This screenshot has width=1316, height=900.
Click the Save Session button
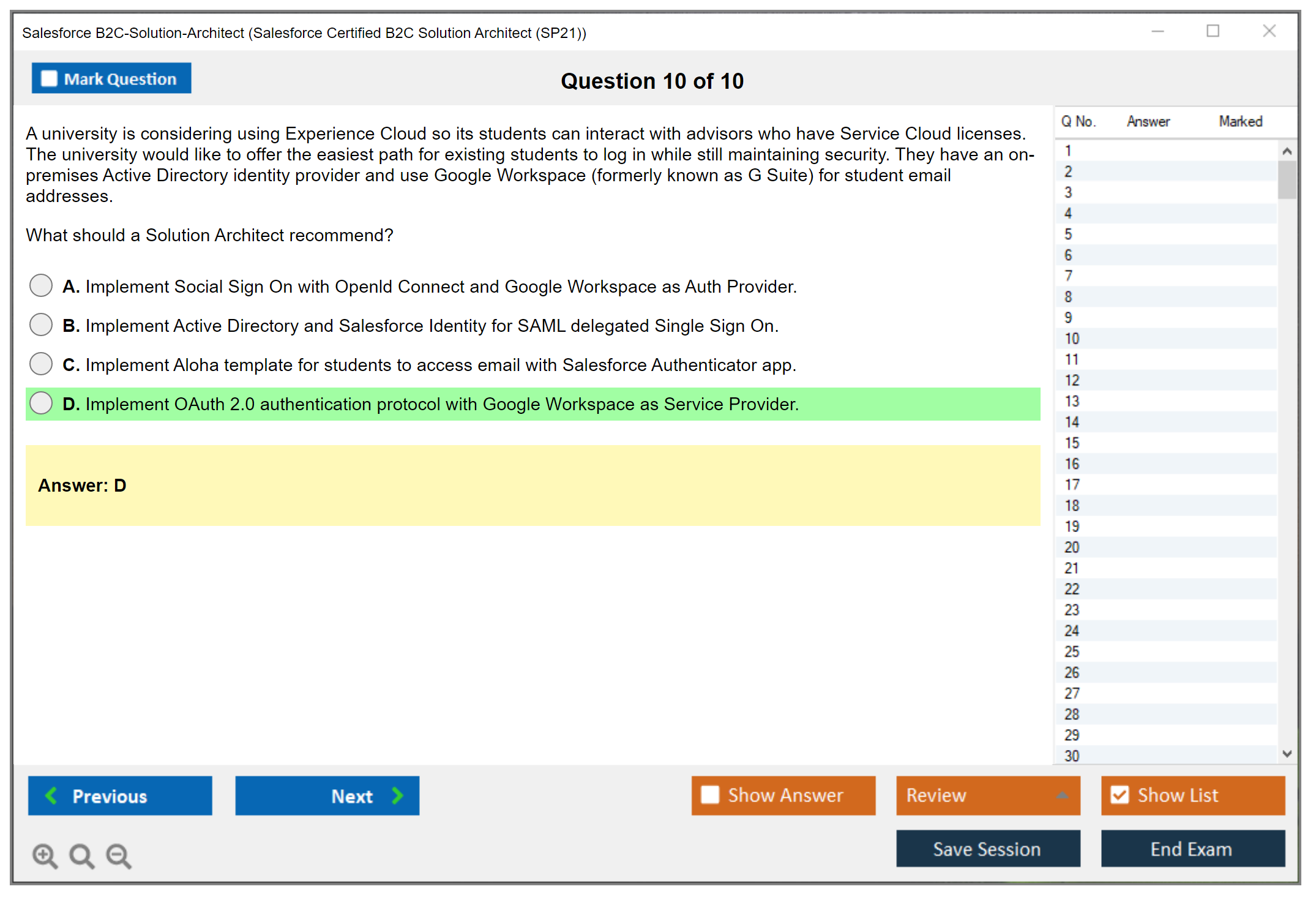click(x=987, y=849)
